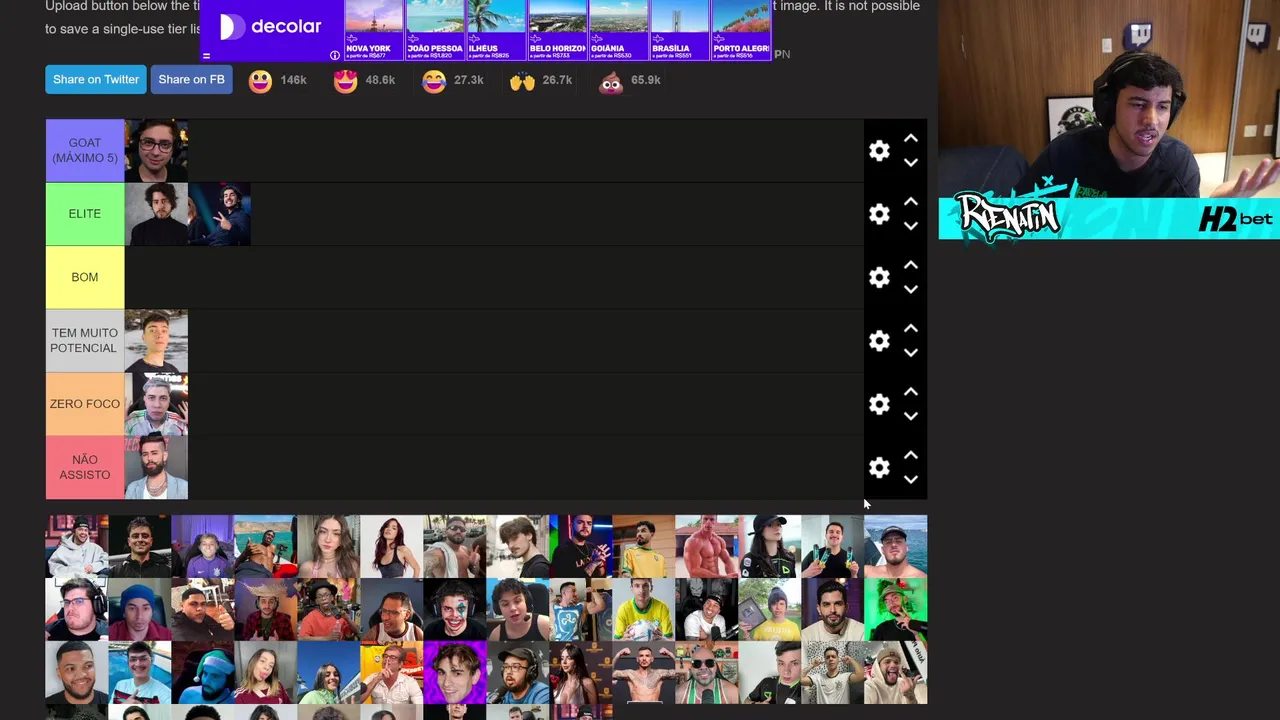Open the Decolar ad logo

pyautogui.click(x=271, y=27)
